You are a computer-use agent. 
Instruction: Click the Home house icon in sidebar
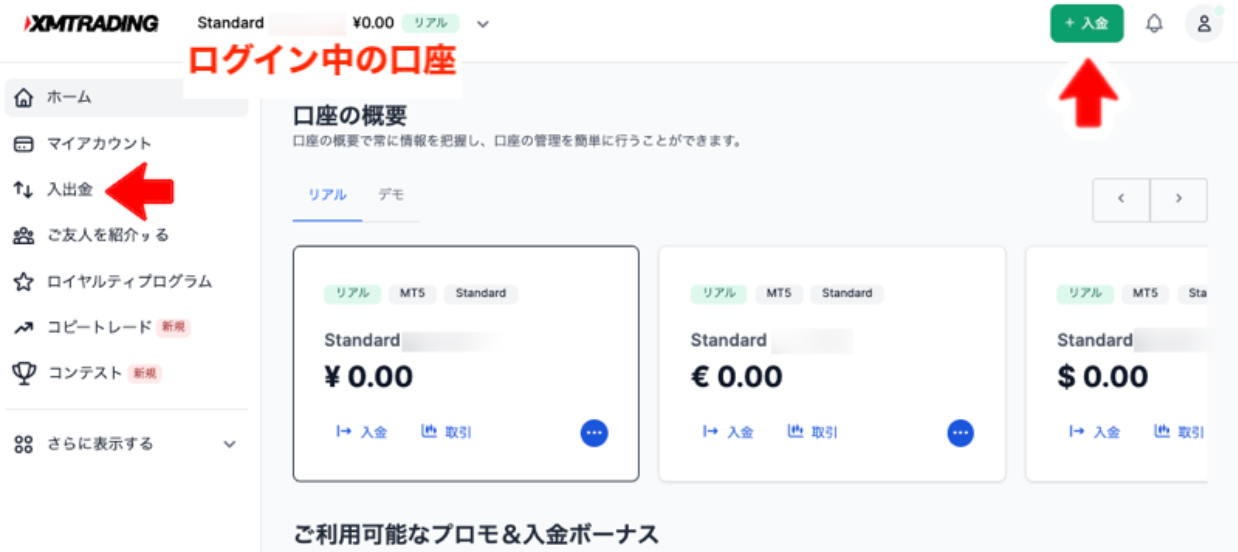(25, 97)
